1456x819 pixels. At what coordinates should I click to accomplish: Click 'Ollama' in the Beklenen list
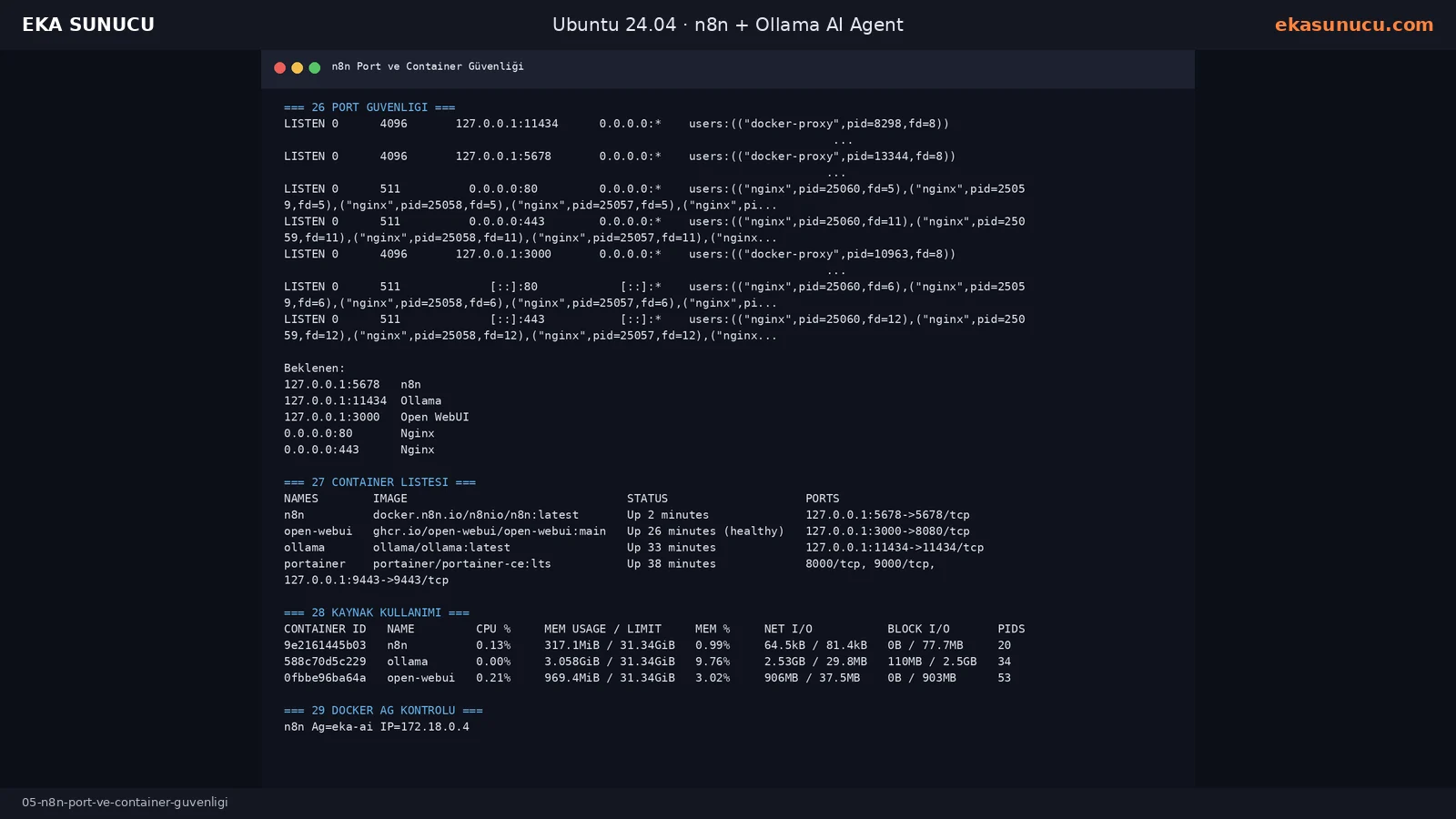pos(421,401)
